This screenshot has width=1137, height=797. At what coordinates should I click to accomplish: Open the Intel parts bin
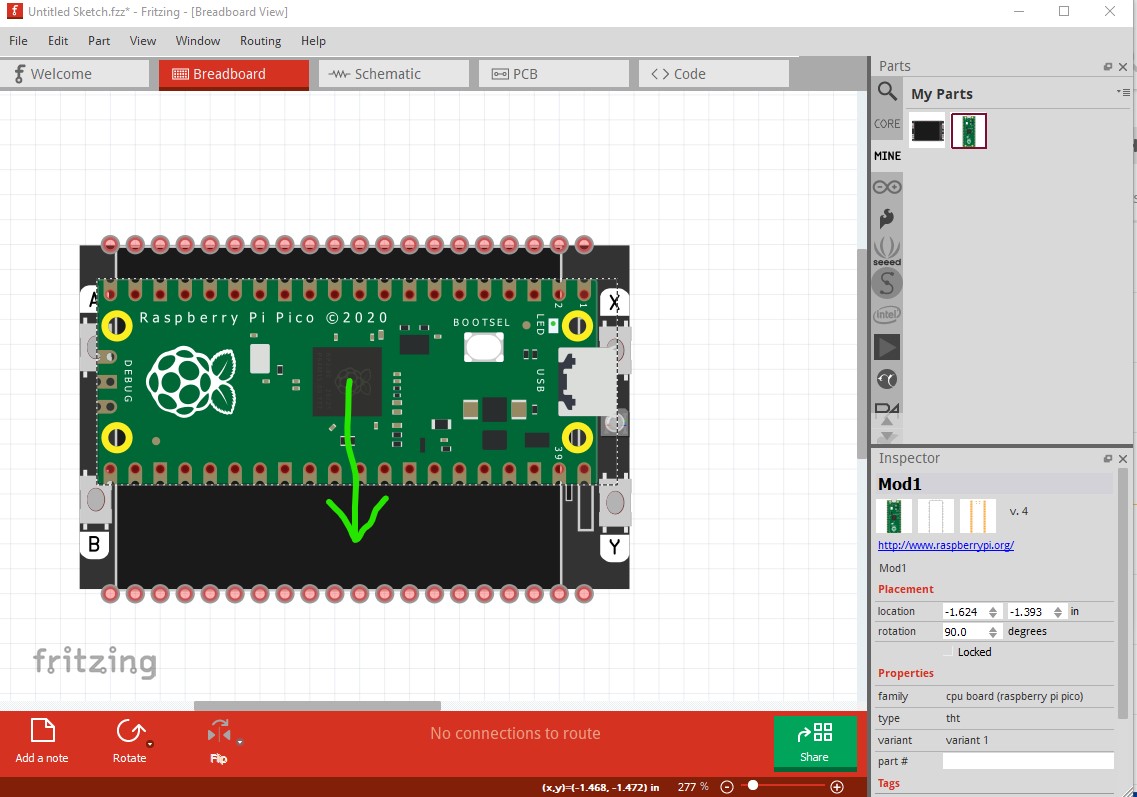pyautogui.click(x=887, y=315)
